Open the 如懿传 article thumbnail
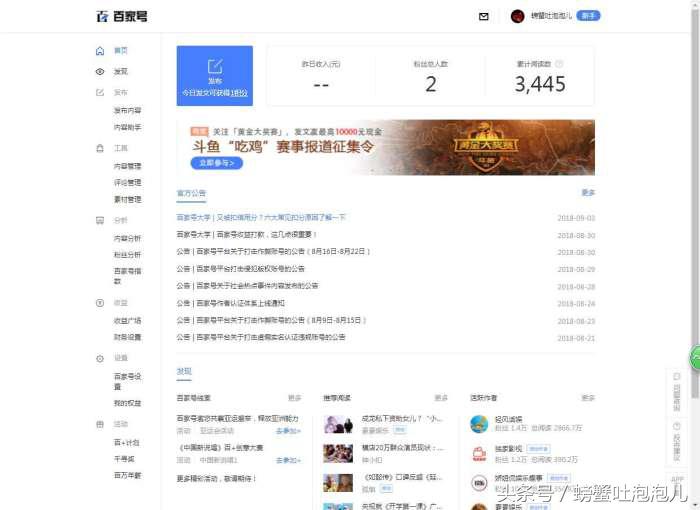Viewport: 700px width, 510px height. pos(338,483)
